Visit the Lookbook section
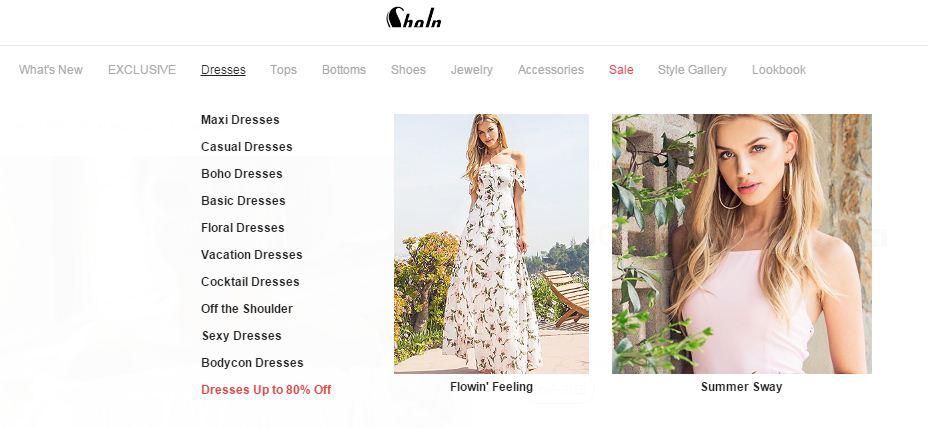The image size is (928, 428). pyautogui.click(x=779, y=70)
